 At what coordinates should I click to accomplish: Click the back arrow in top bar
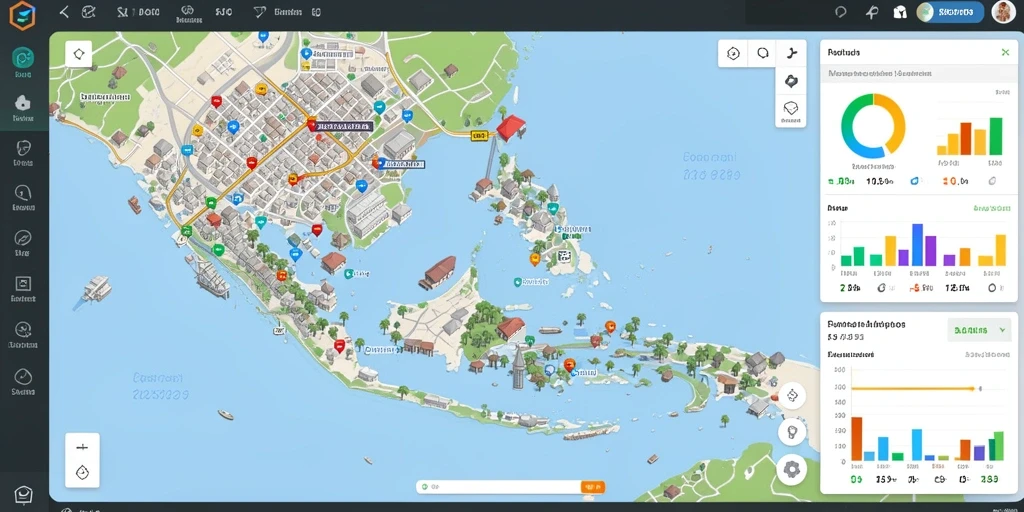click(63, 12)
